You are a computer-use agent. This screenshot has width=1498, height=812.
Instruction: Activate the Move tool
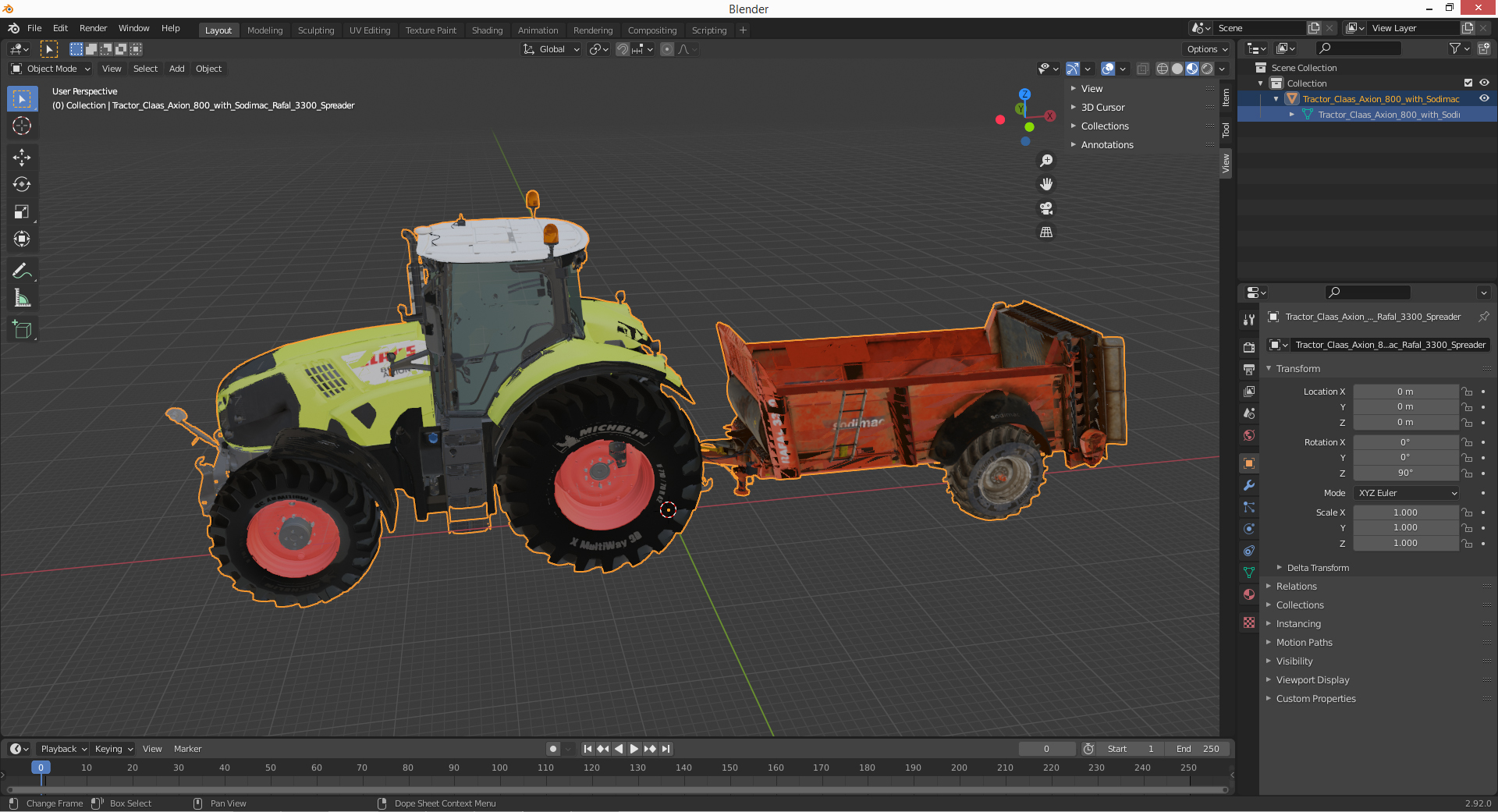click(x=22, y=158)
